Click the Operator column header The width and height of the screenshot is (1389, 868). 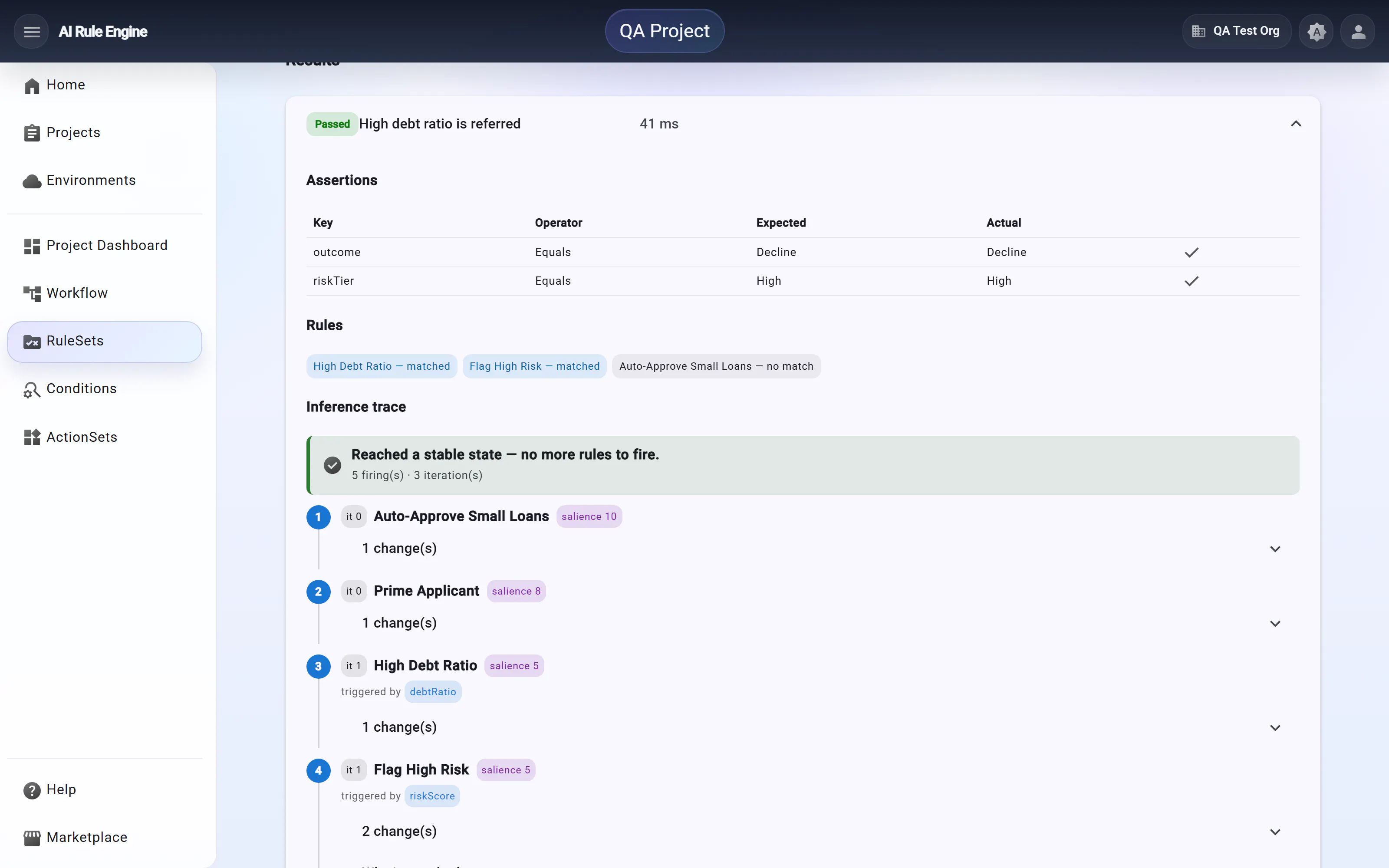point(559,223)
